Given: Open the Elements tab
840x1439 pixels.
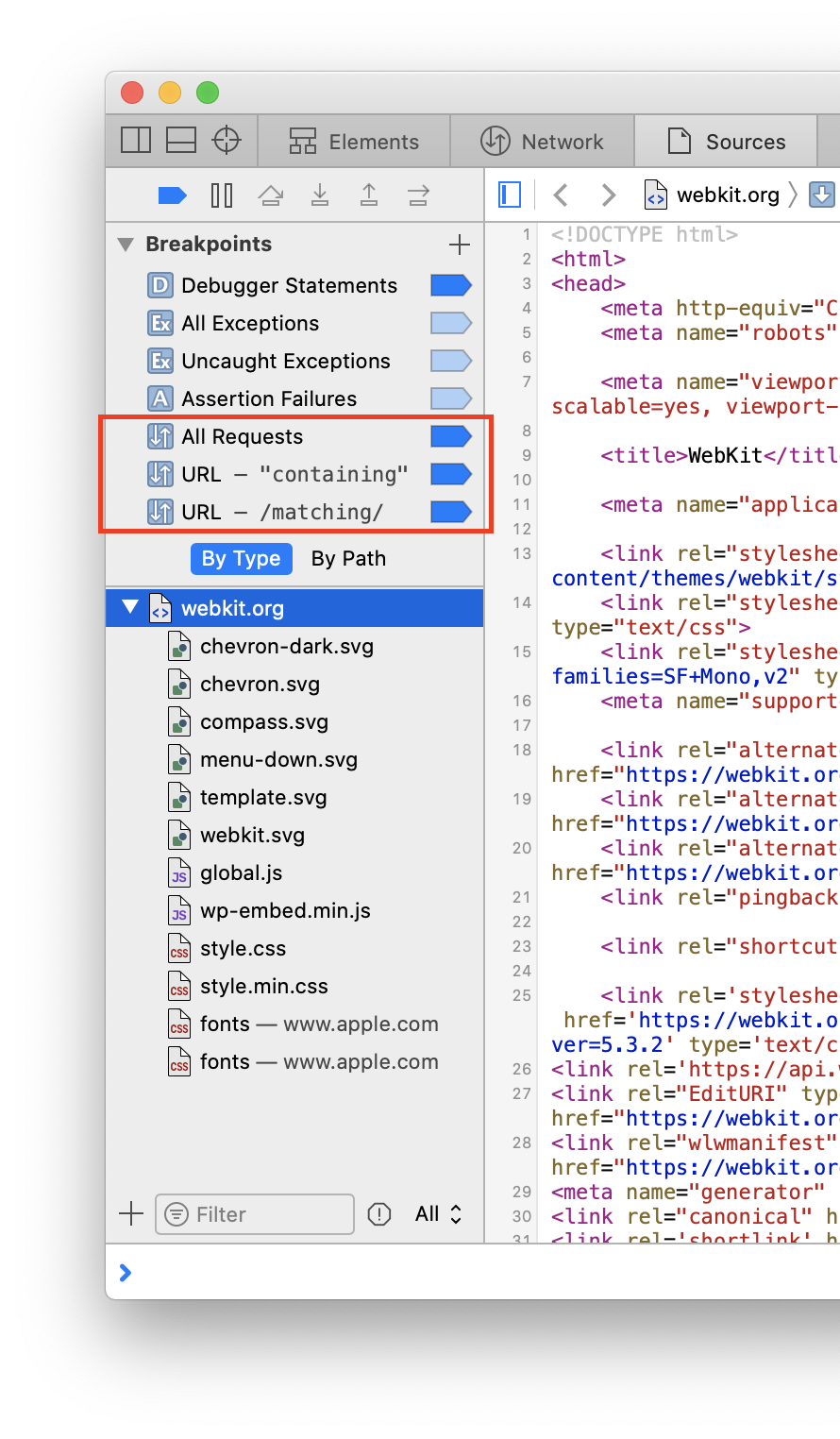Looking at the screenshot, I should (x=354, y=142).
